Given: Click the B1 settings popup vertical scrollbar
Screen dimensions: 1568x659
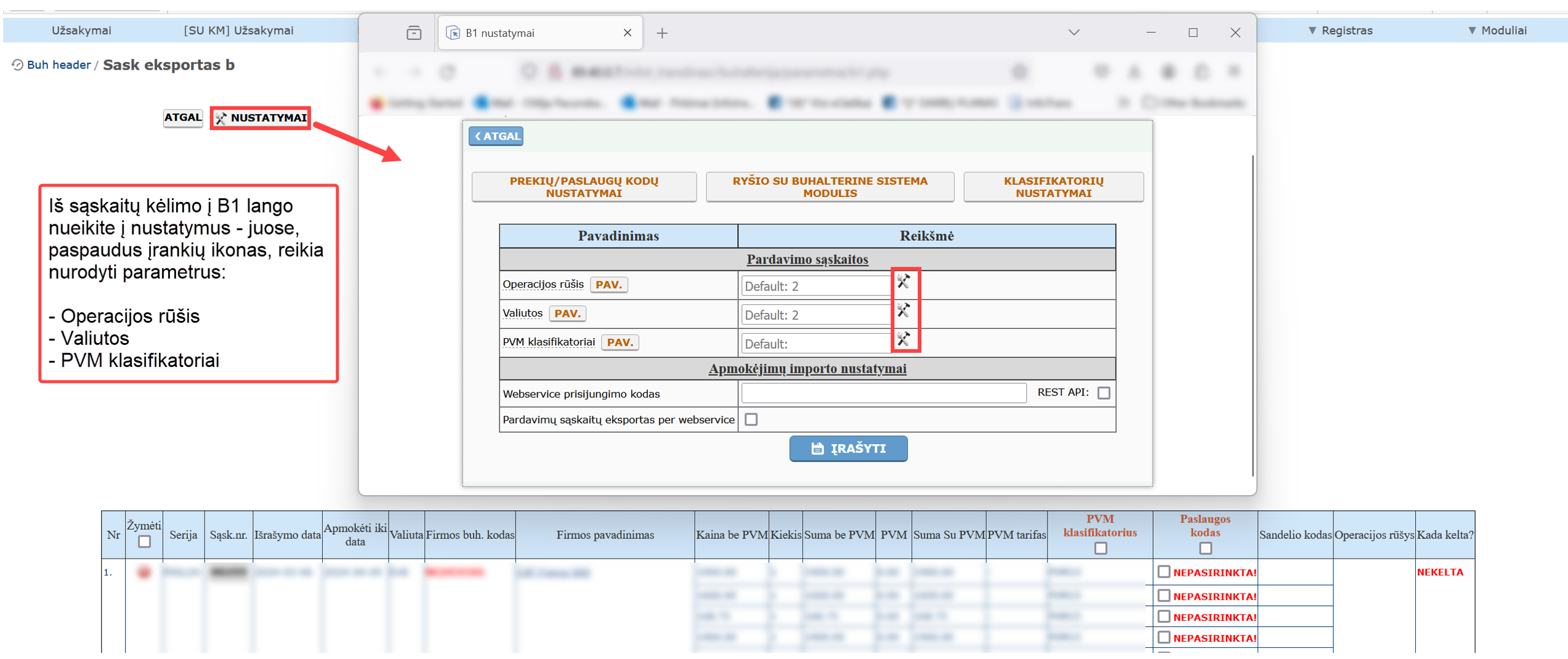Looking at the screenshot, I should (1252, 315).
